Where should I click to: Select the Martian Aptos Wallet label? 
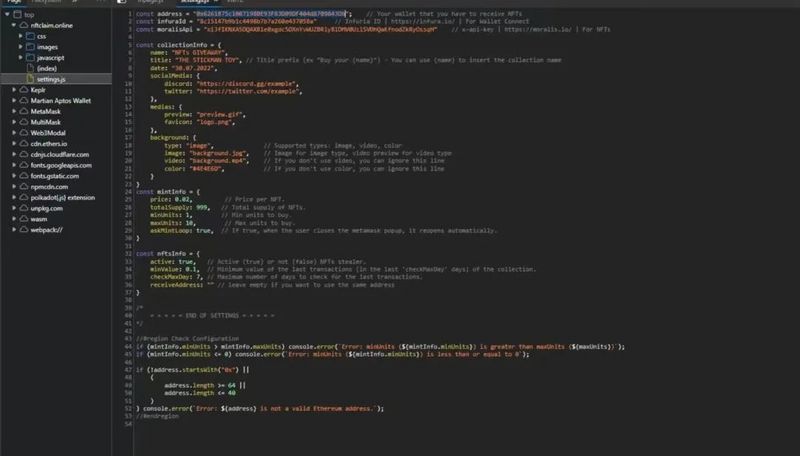pyautogui.click(x=61, y=100)
